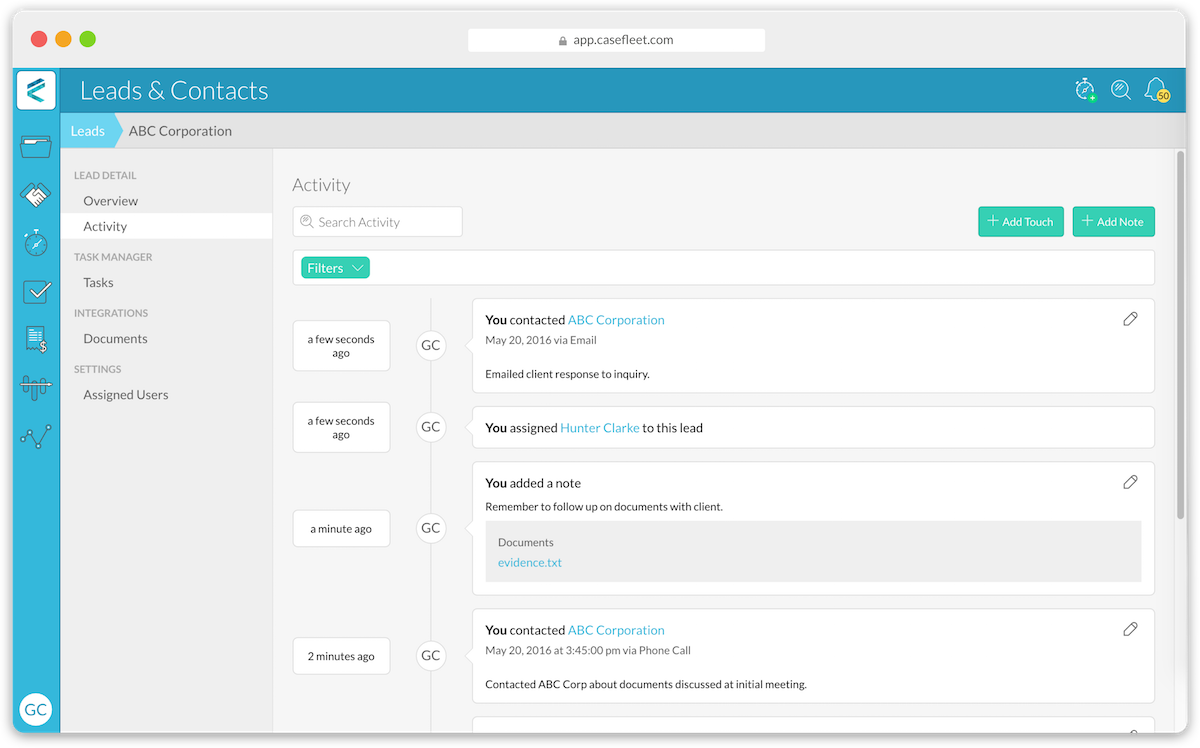Open the invoice billing icon in sidebar
This screenshot has height=748, width=1200.
[x=36, y=339]
